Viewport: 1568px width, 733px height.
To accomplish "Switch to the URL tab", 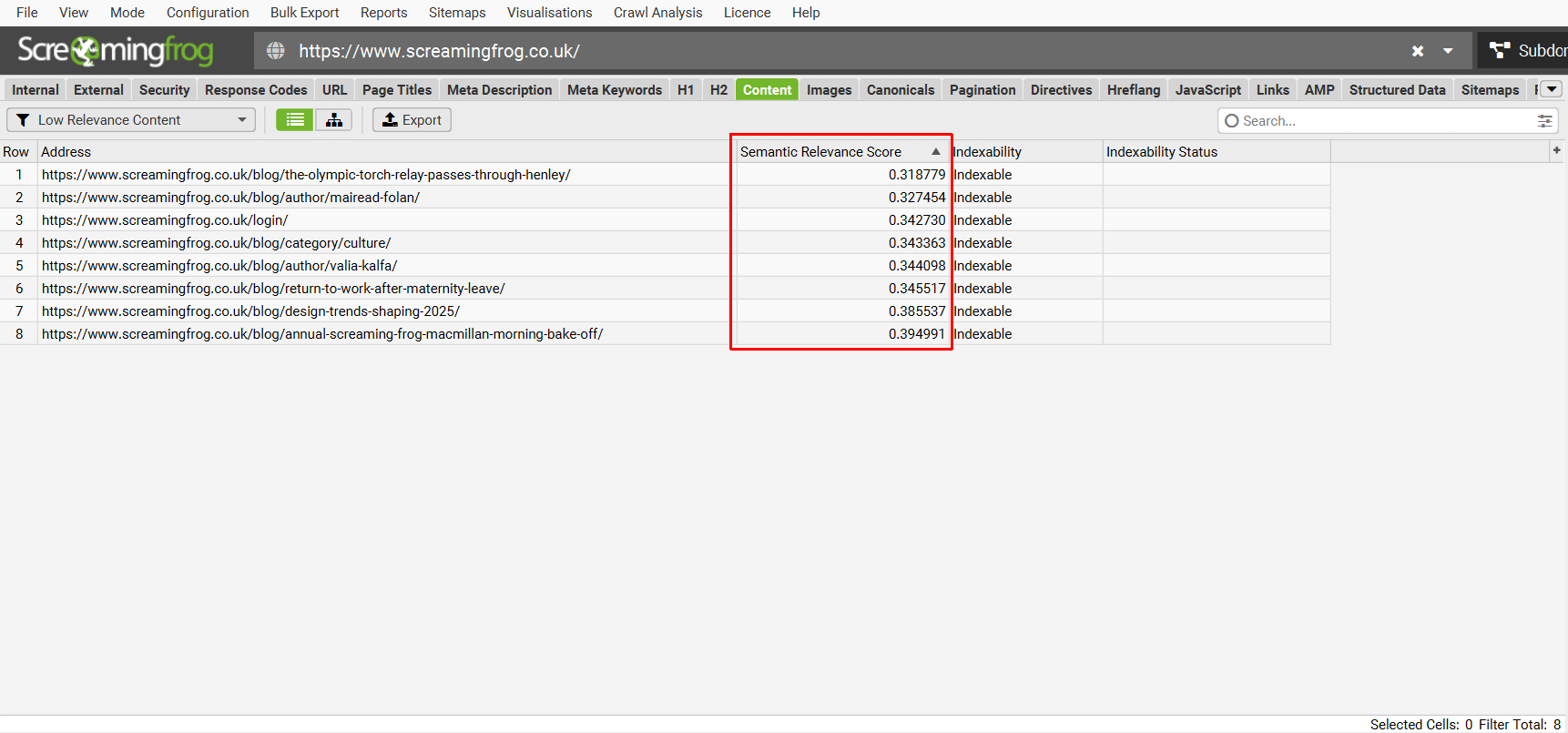I will coord(334,89).
